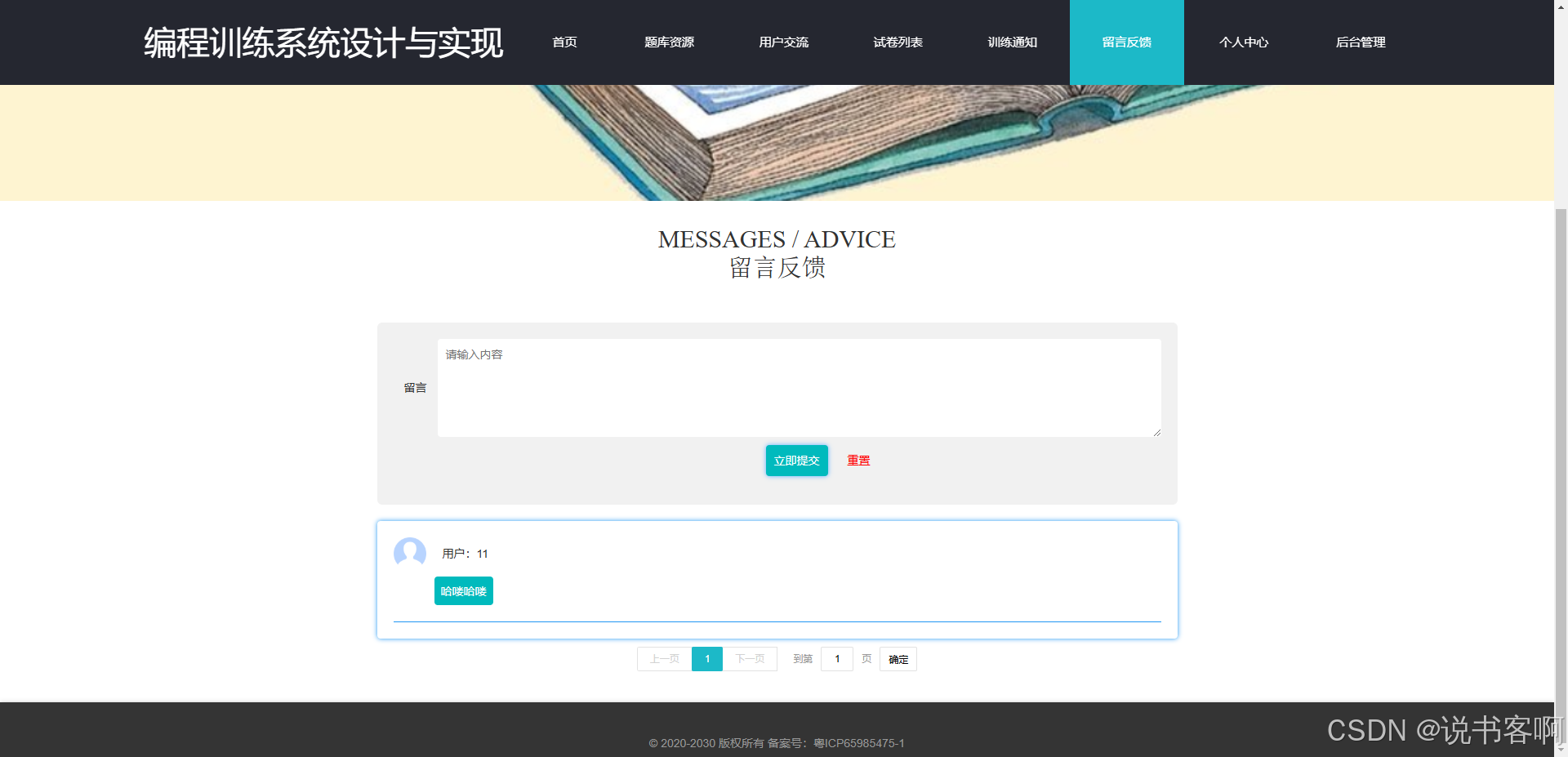Click the 留言 field label
The height and width of the screenshot is (757, 1568).
click(x=415, y=388)
